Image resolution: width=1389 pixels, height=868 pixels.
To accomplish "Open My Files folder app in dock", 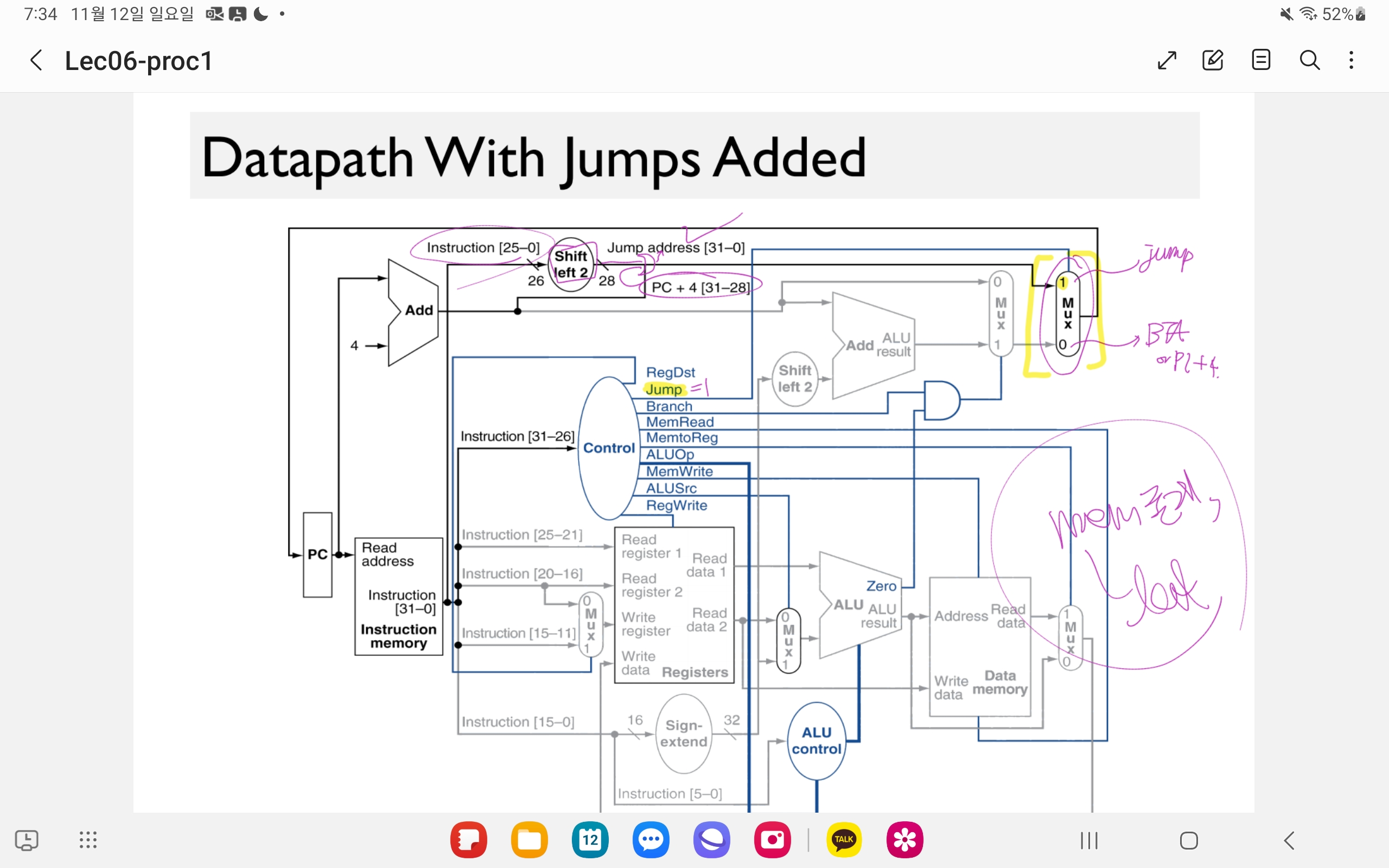I will [529, 840].
